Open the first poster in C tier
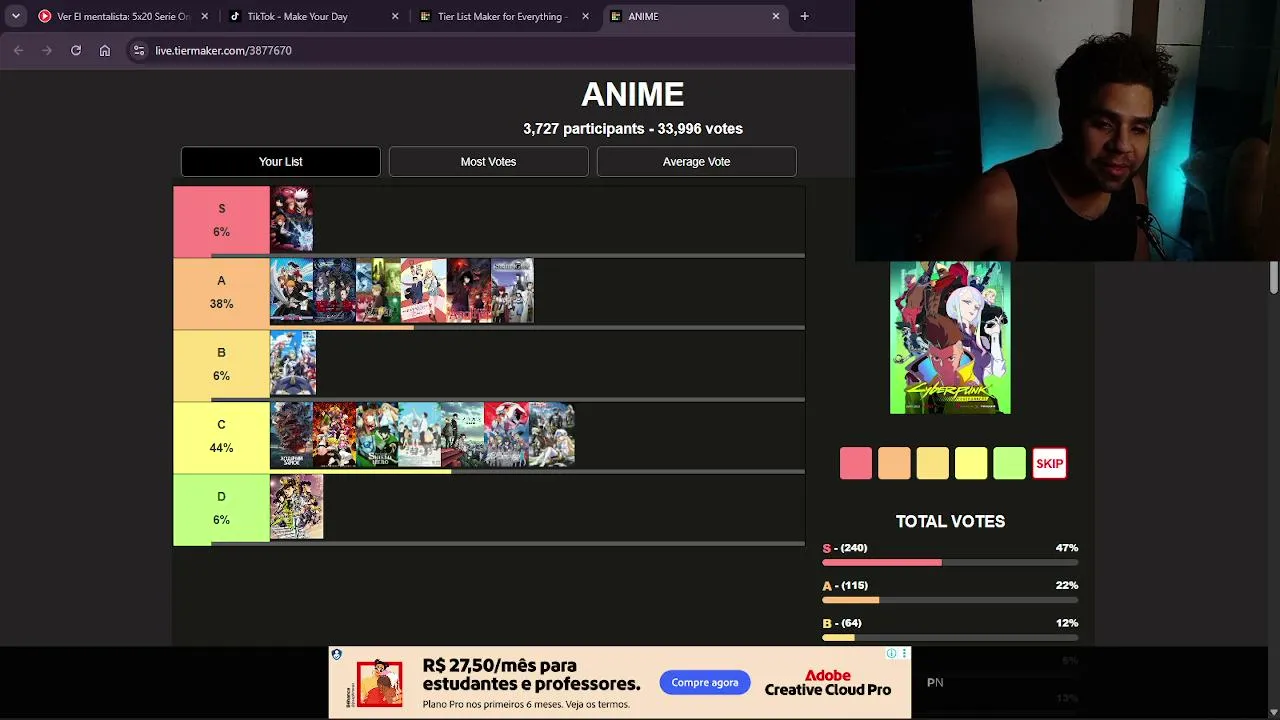1280x720 pixels. click(x=292, y=435)
